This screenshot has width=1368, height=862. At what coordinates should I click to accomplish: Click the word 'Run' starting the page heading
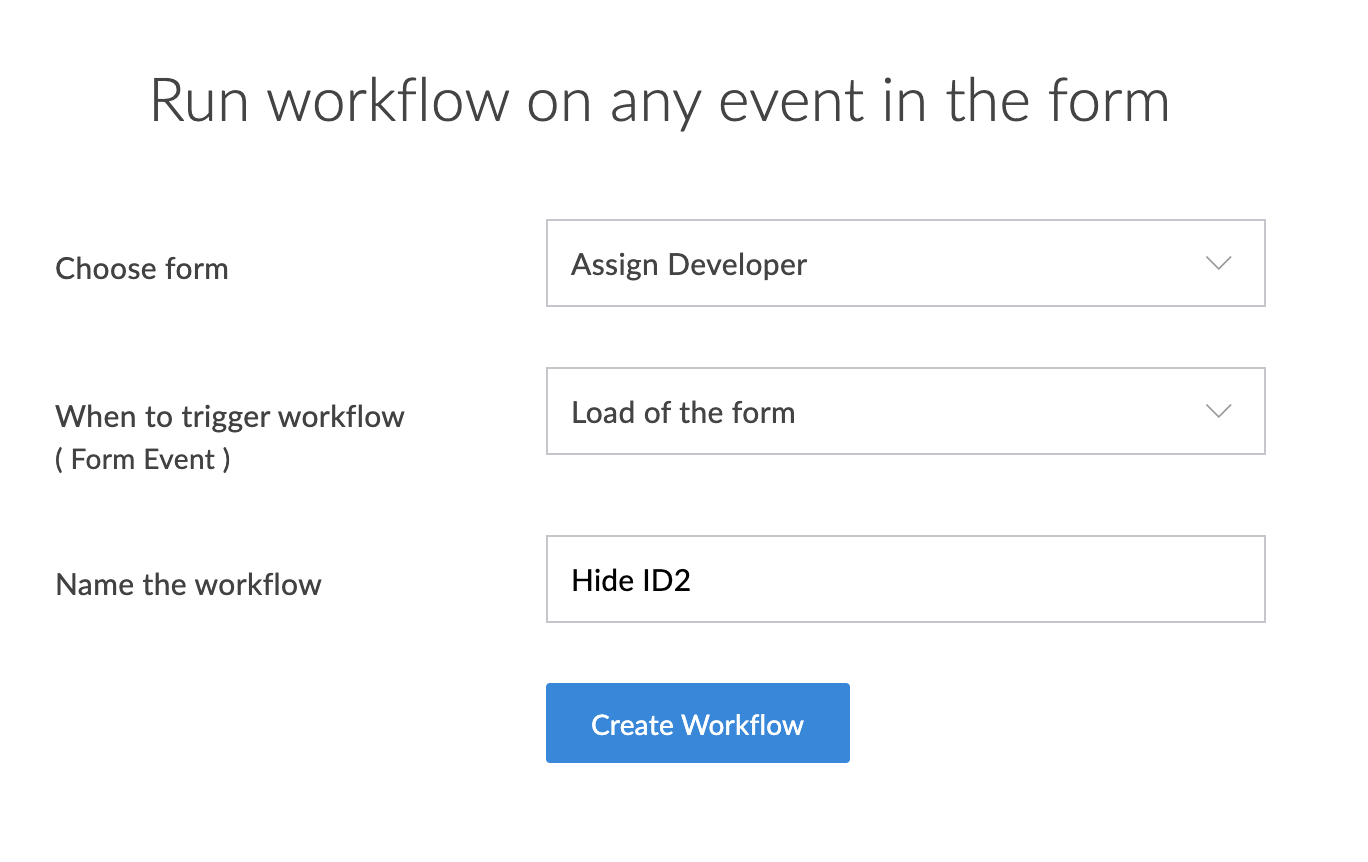[200, 101]
